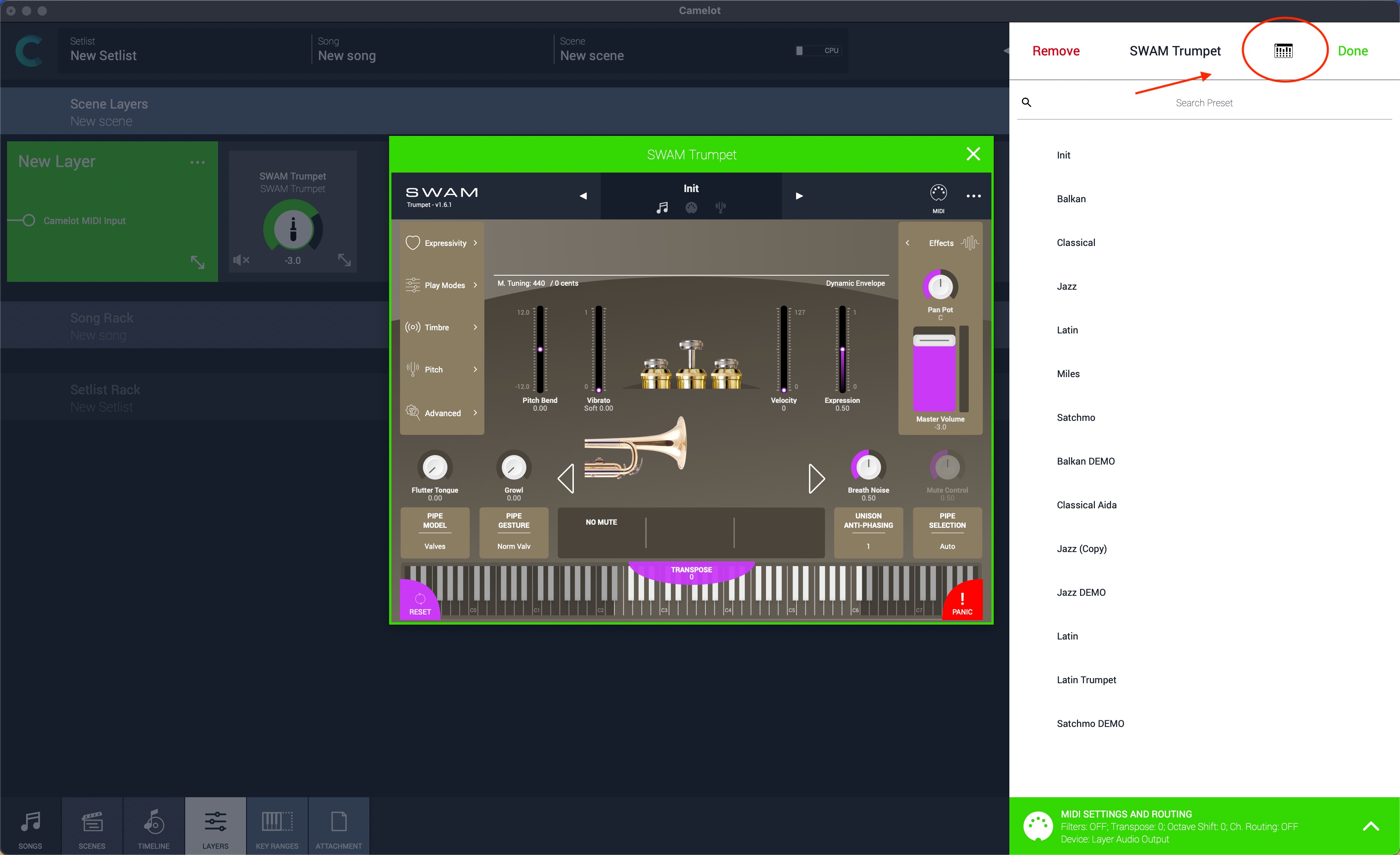This screenshot has width=1400, height=855.
Task: Click the green Done button
Action: tap(1352, 51)
